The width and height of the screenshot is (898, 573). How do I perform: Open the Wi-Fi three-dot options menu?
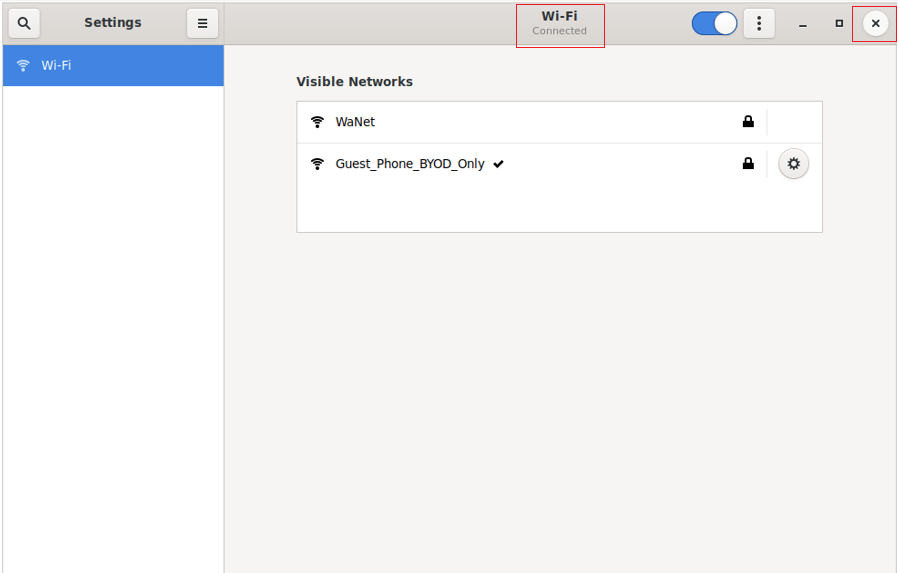tap(759, 23)
